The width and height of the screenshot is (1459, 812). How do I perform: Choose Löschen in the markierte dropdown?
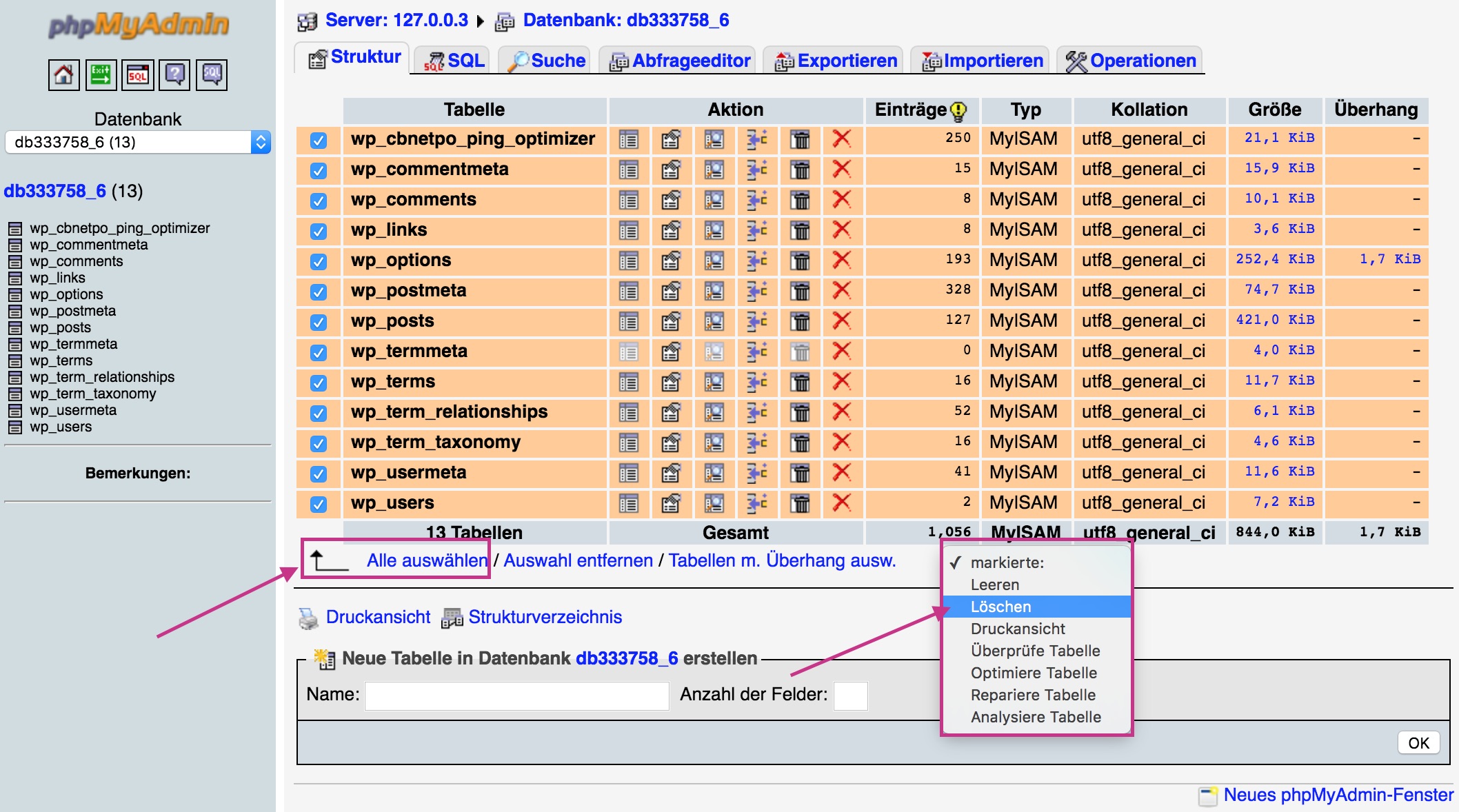click(x=1000, y=607)
